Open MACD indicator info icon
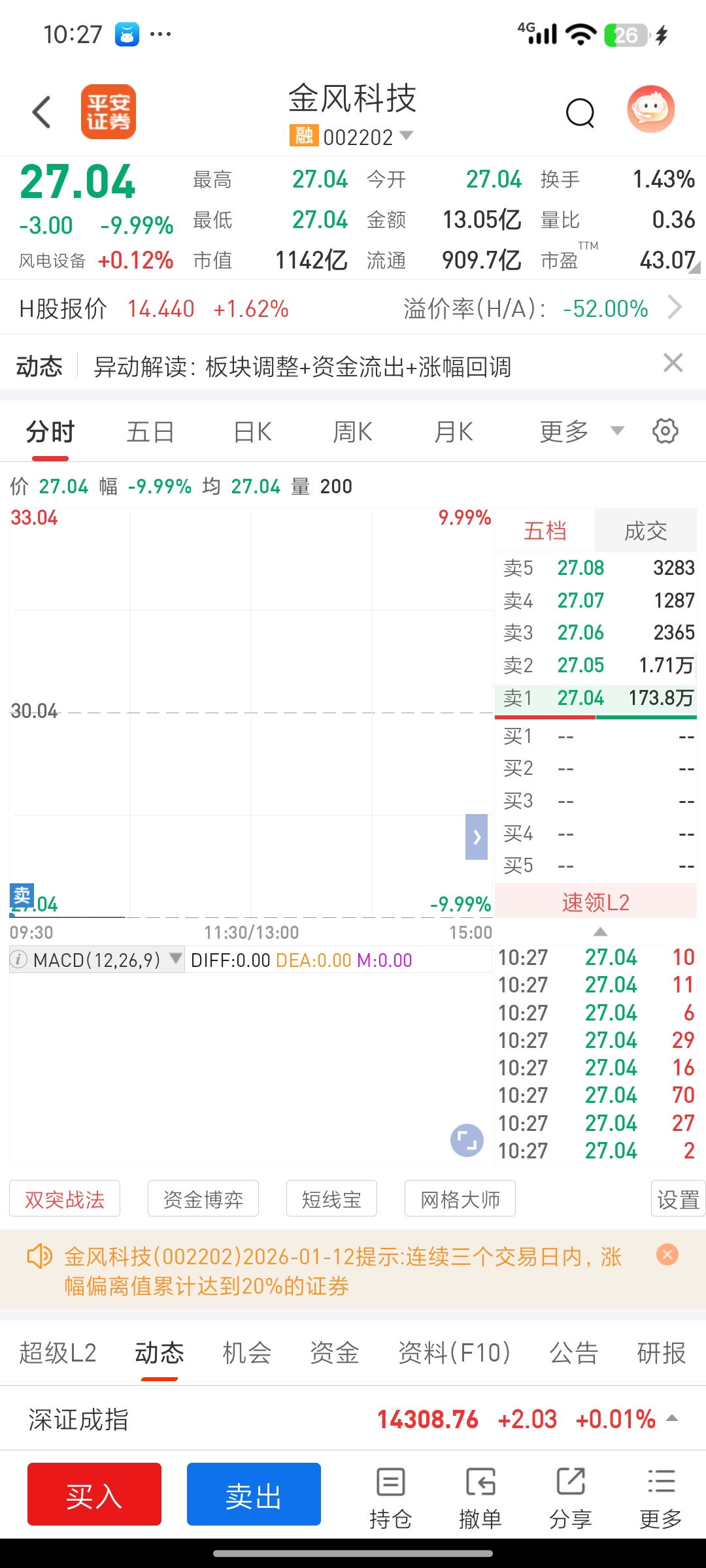 pyautogui.click(x=20, y=960)
